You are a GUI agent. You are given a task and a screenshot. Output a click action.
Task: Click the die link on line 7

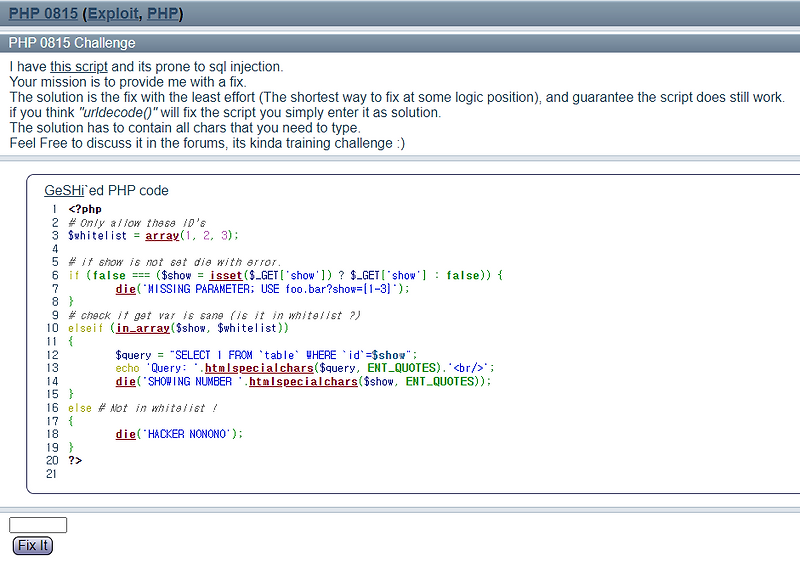tap(126, 289)
